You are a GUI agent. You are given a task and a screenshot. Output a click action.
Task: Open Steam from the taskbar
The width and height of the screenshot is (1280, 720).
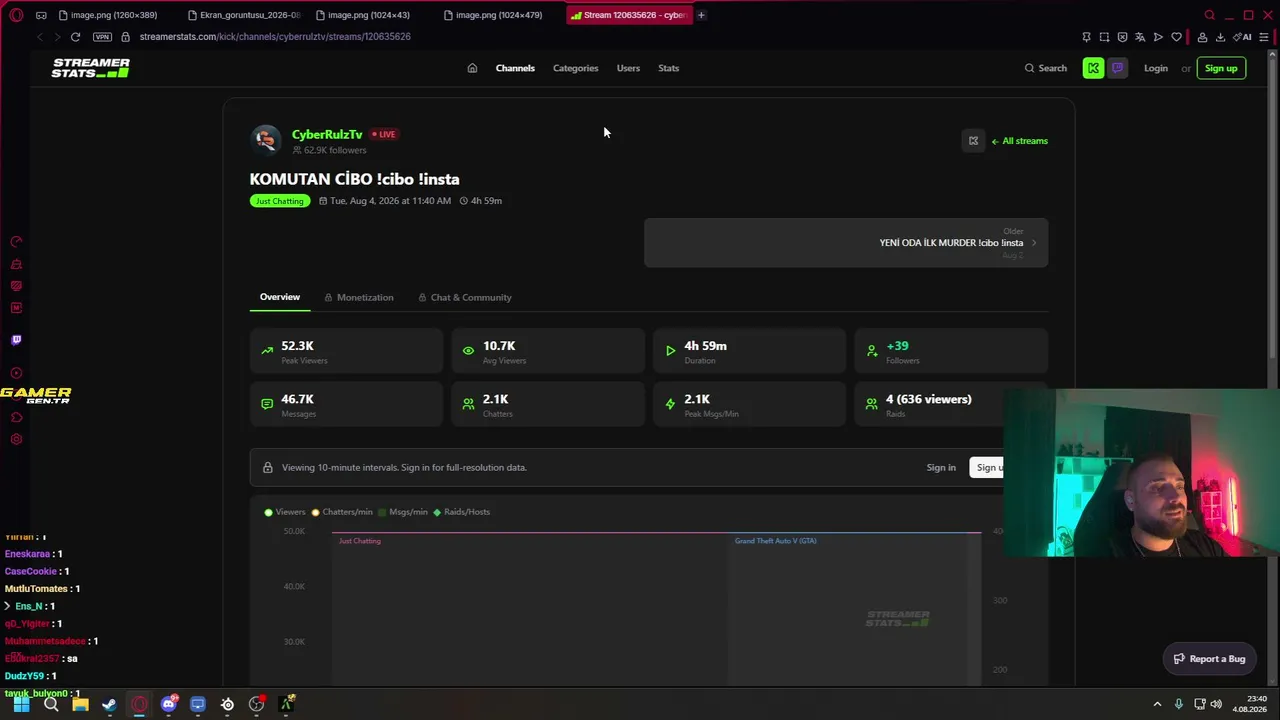[109, 704]
